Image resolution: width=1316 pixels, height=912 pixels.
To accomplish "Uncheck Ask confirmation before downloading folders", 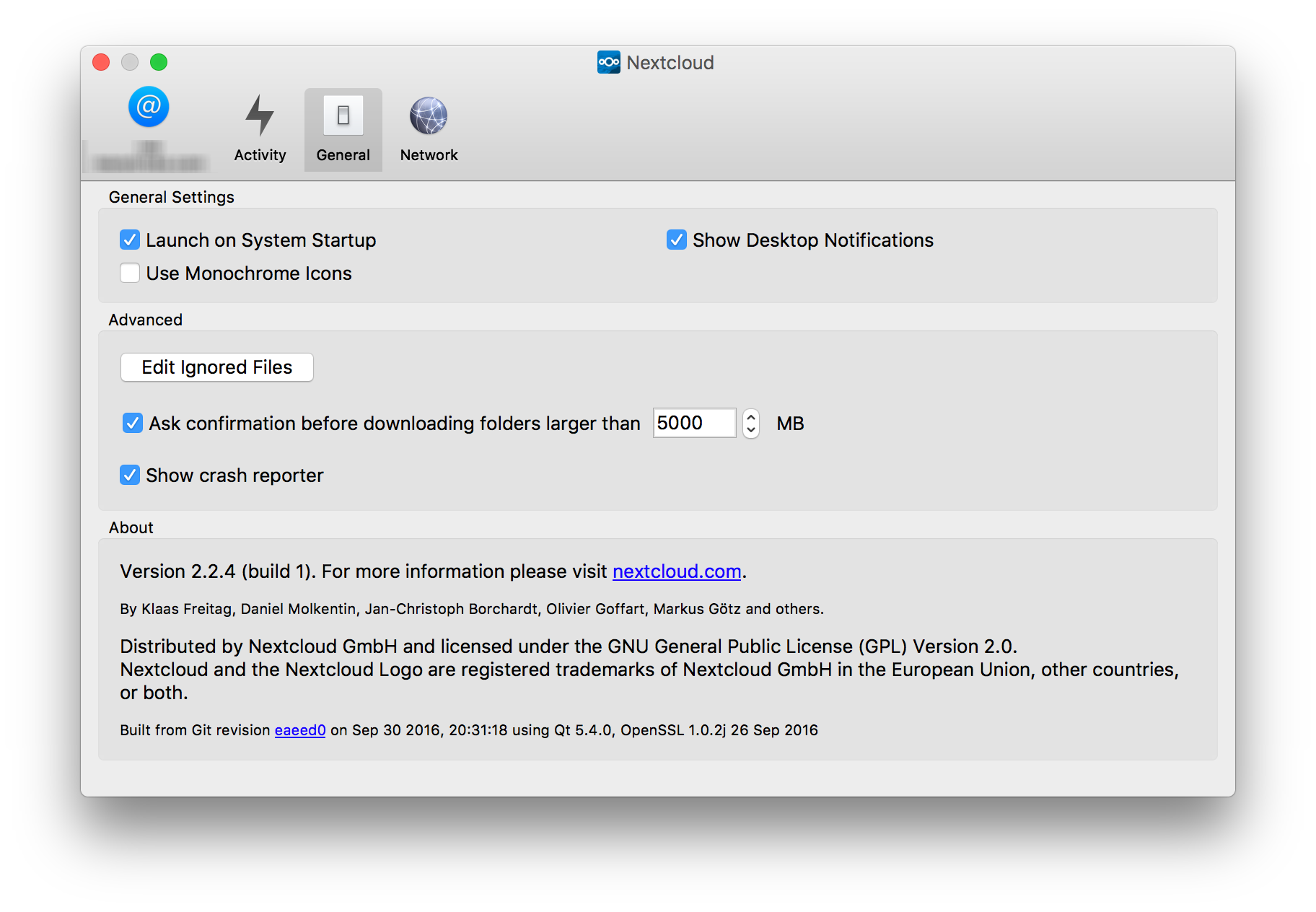I will click(133, 423).
